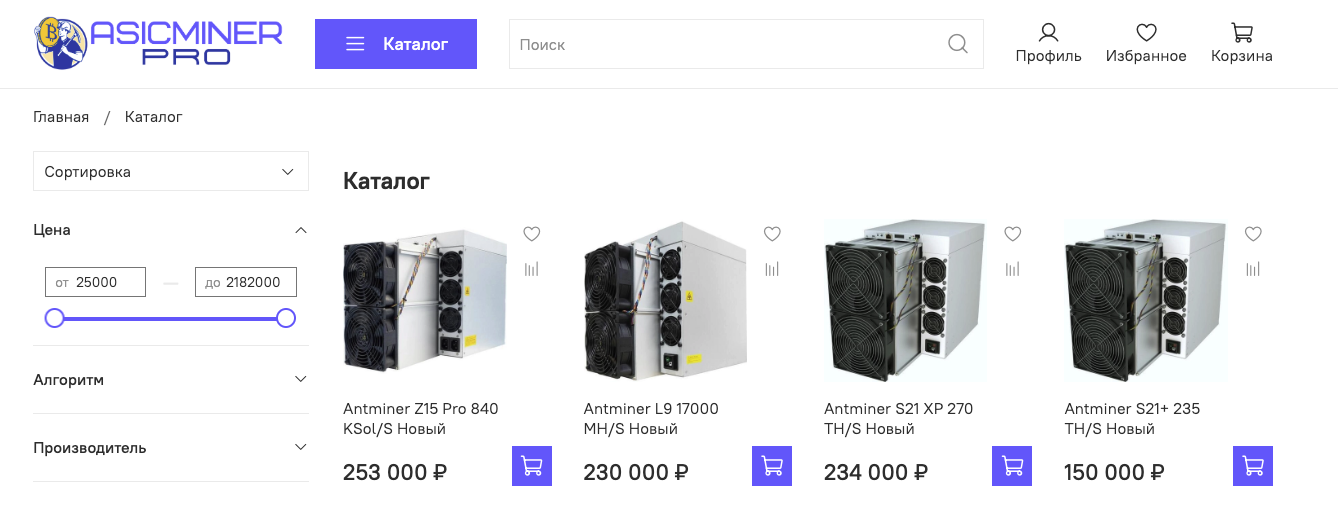Compare the Antminer S21+ 235
This screenshot has height=507, width=1338.
click(x=1253, y=269)
